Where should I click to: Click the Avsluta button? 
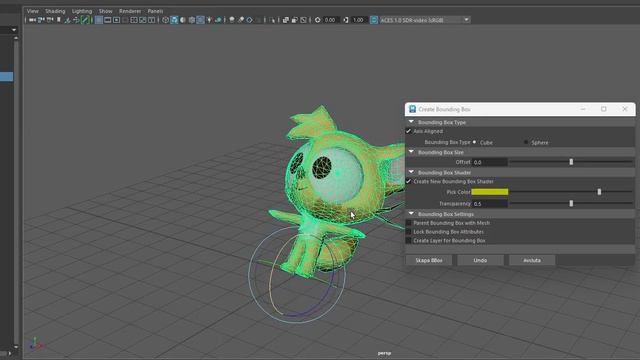click(x=532, y=260)
